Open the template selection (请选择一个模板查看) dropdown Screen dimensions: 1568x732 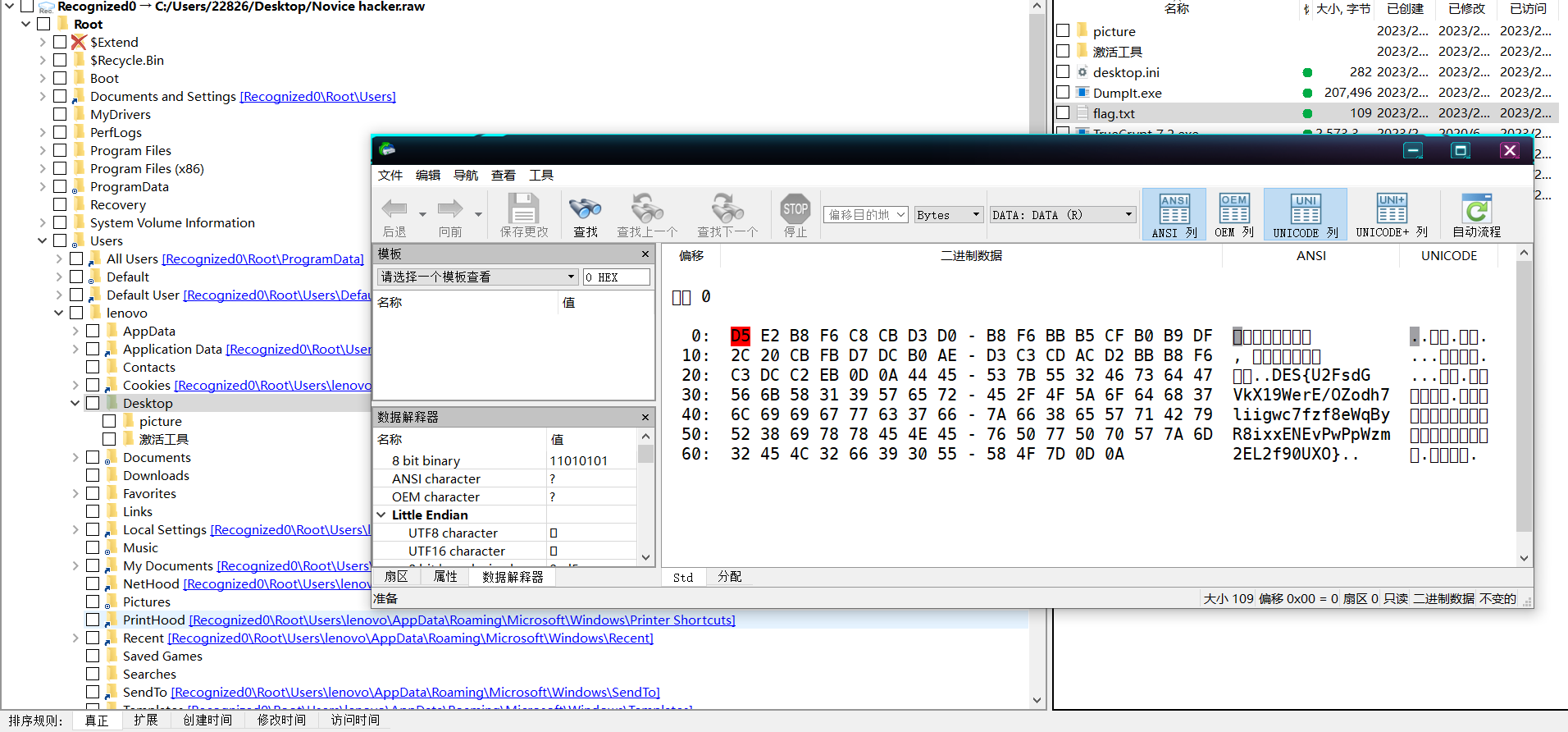tap(477, 277)
